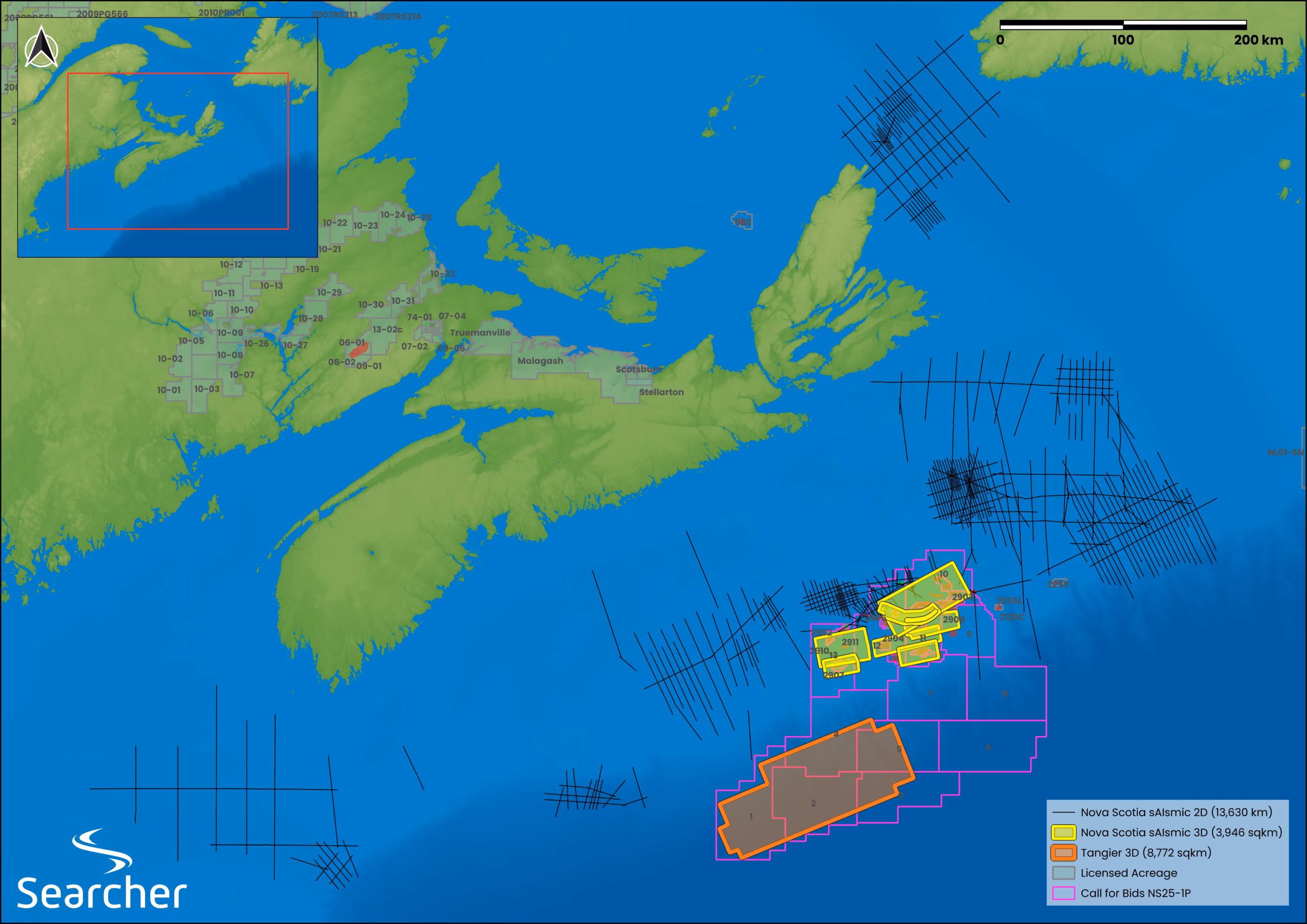Image resolution: width=1307 pixels, height=924 pixels.
Task: Click the 200 km scale bar label
Action: 1258,40
